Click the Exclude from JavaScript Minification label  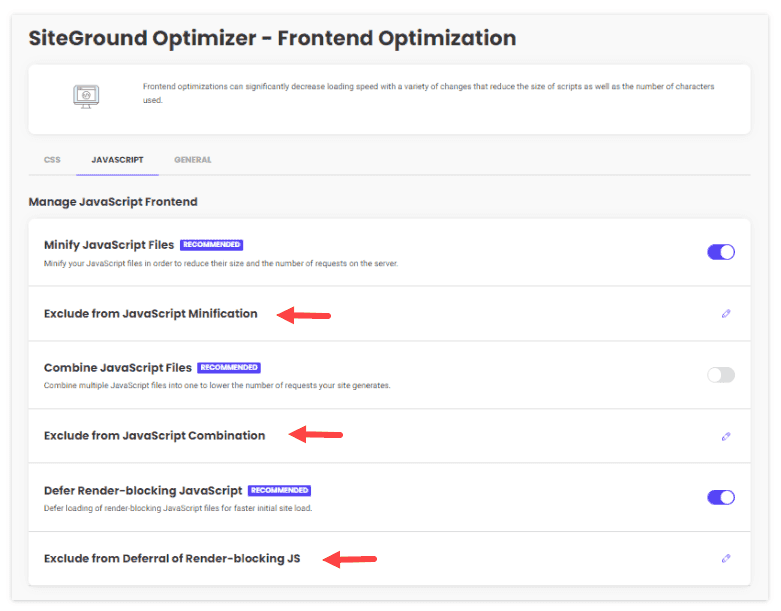(x=151, y=314)
